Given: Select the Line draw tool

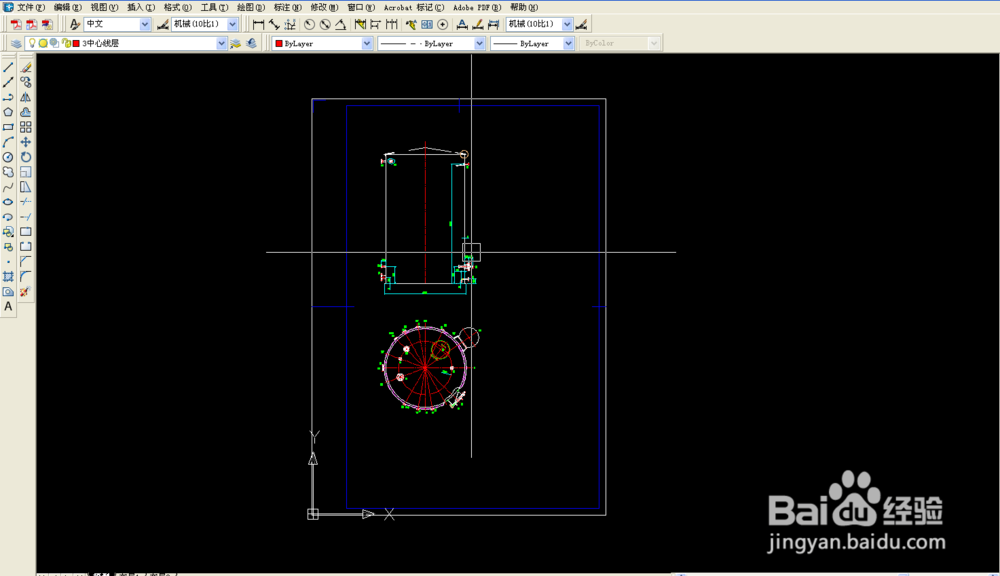Looking at the screenshot, I should [x=8, y=67].
